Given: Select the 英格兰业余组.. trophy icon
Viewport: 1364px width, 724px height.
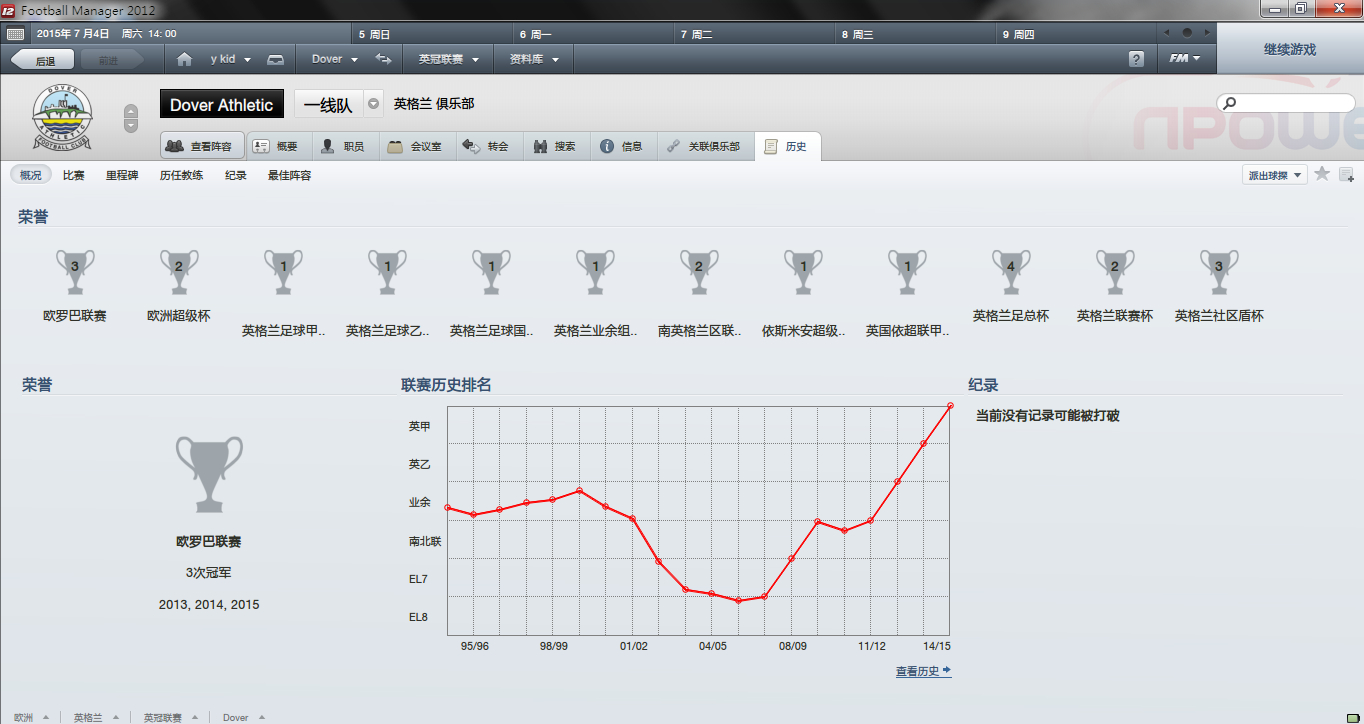Looking at the screenshot, I should [595, 273].
